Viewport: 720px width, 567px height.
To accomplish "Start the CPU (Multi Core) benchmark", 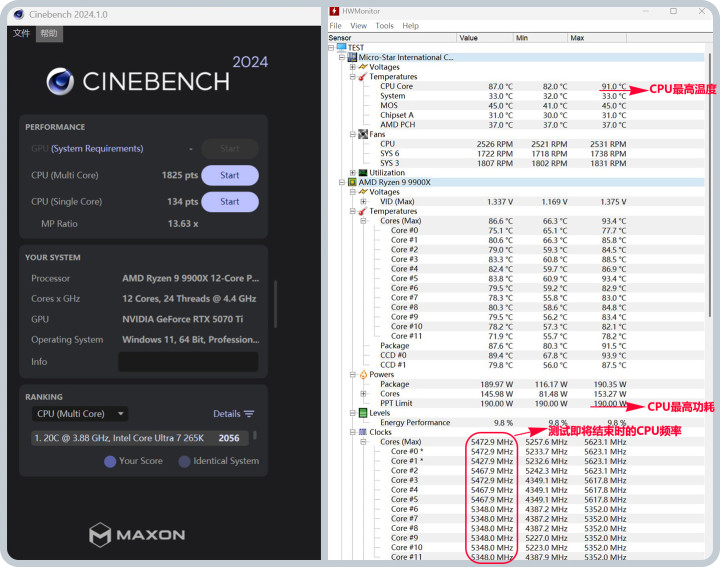I will pos(229,175).
